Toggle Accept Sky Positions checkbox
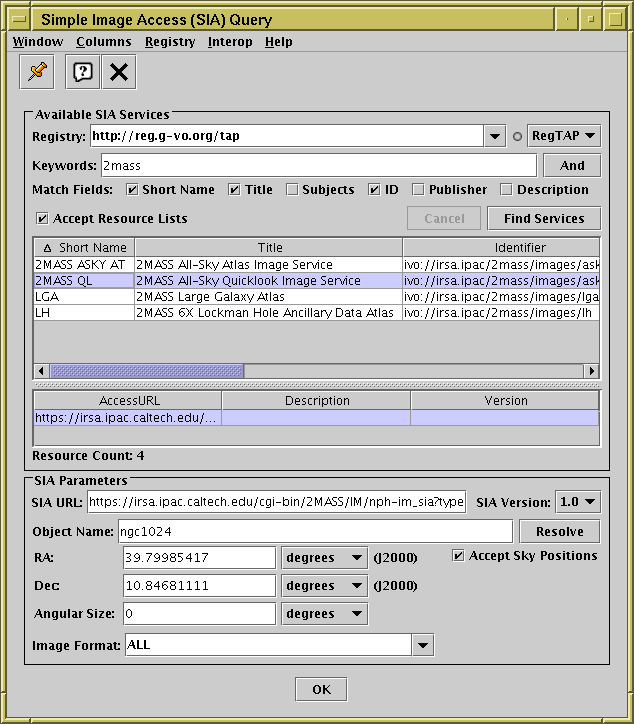 pyautogui.click(x=458, y=556)
